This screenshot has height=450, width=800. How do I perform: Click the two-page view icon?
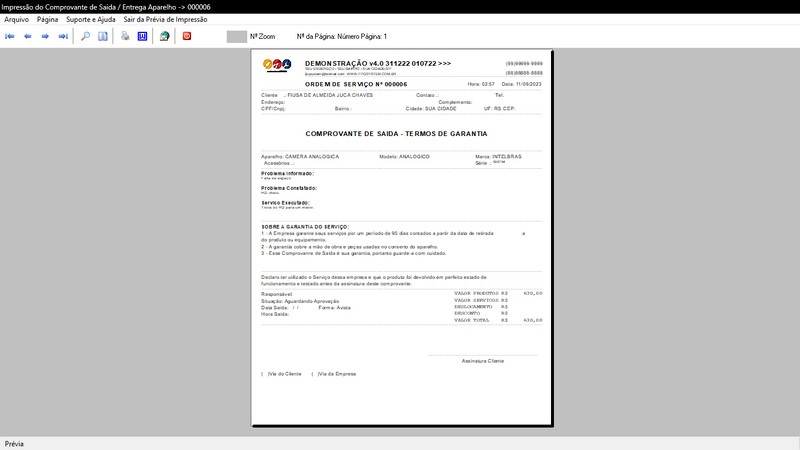point(103,36)
